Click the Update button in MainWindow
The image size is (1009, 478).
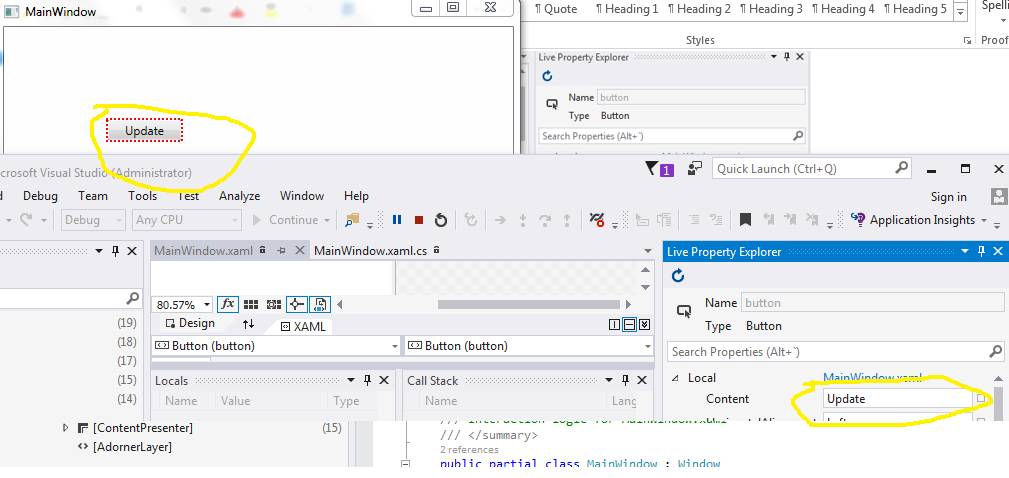coord(144,131)
